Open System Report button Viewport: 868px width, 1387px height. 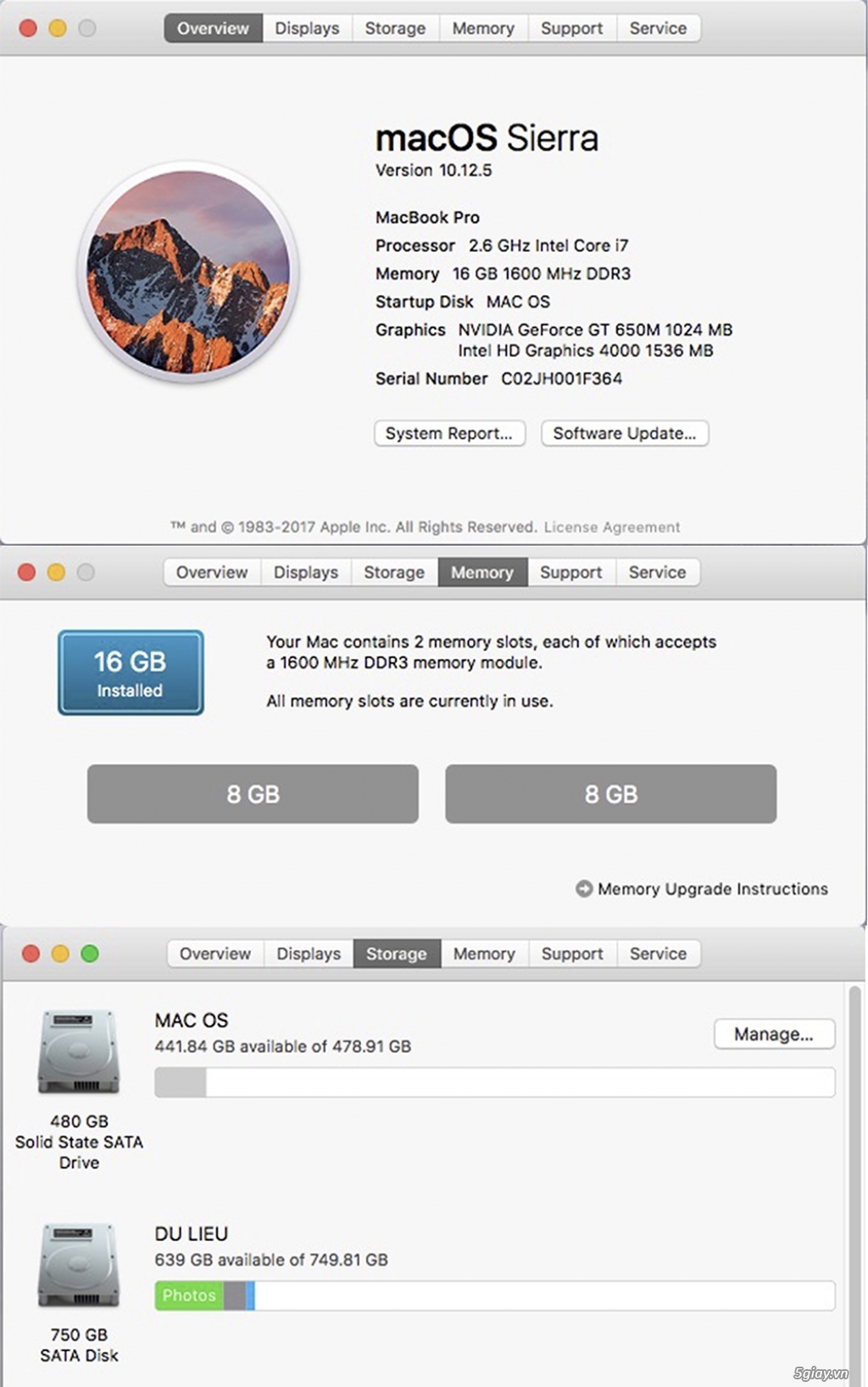(449, 433)
